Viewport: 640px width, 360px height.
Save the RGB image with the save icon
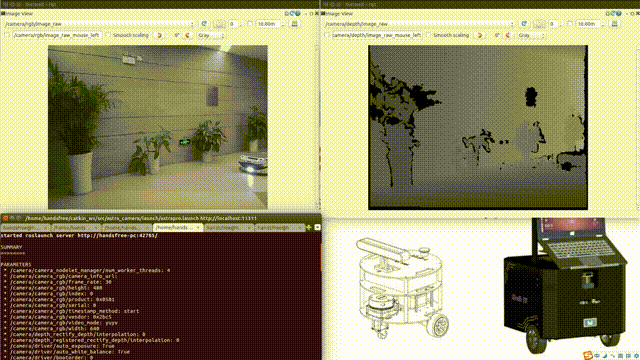tap(294, 24)
